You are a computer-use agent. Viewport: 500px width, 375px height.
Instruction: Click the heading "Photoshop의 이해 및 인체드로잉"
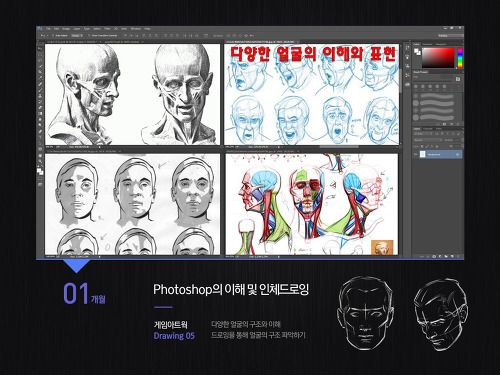click(x=231, y=289)
